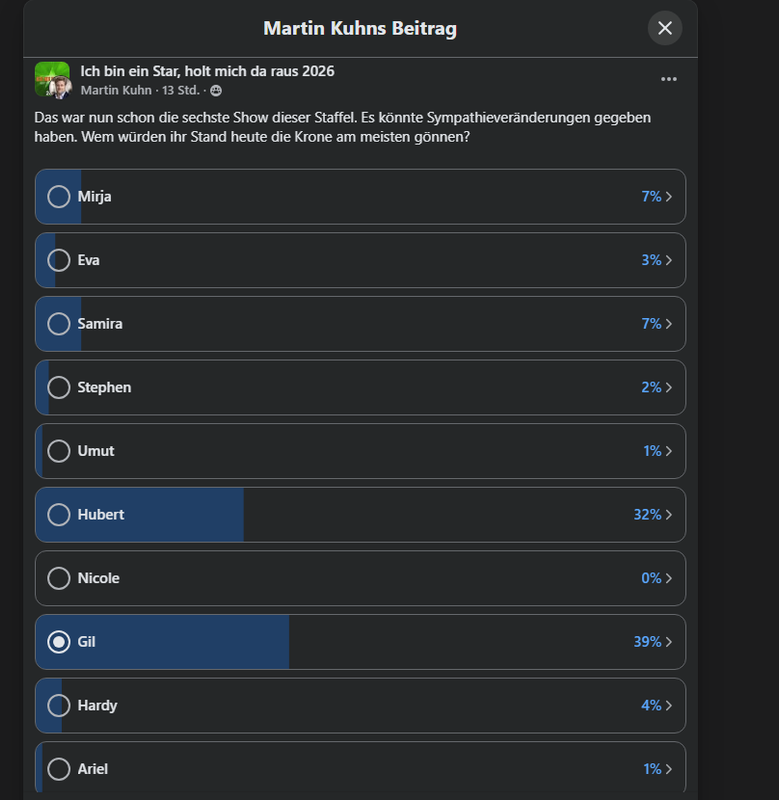Click the group avatar thumbnail
Viewport: 779px width, 800px height.
(x=52, y=80)
